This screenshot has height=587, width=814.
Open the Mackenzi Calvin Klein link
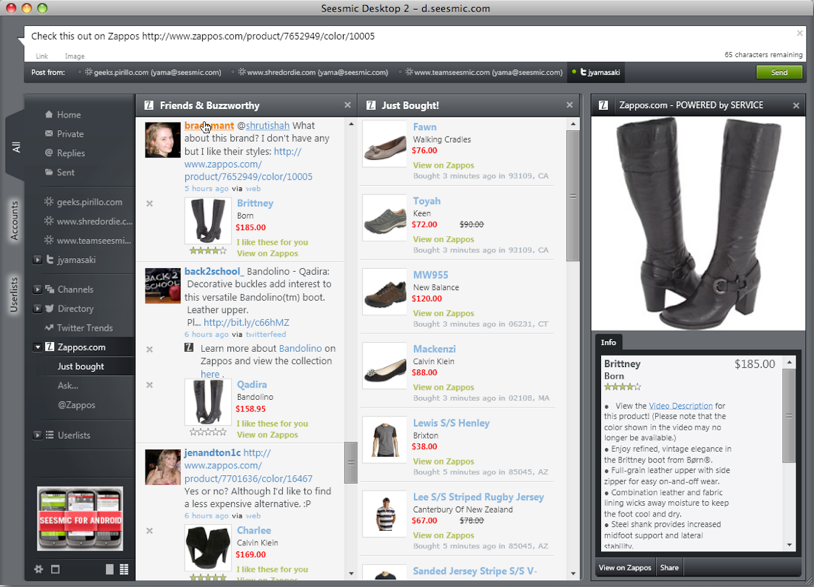click(435, 349)
